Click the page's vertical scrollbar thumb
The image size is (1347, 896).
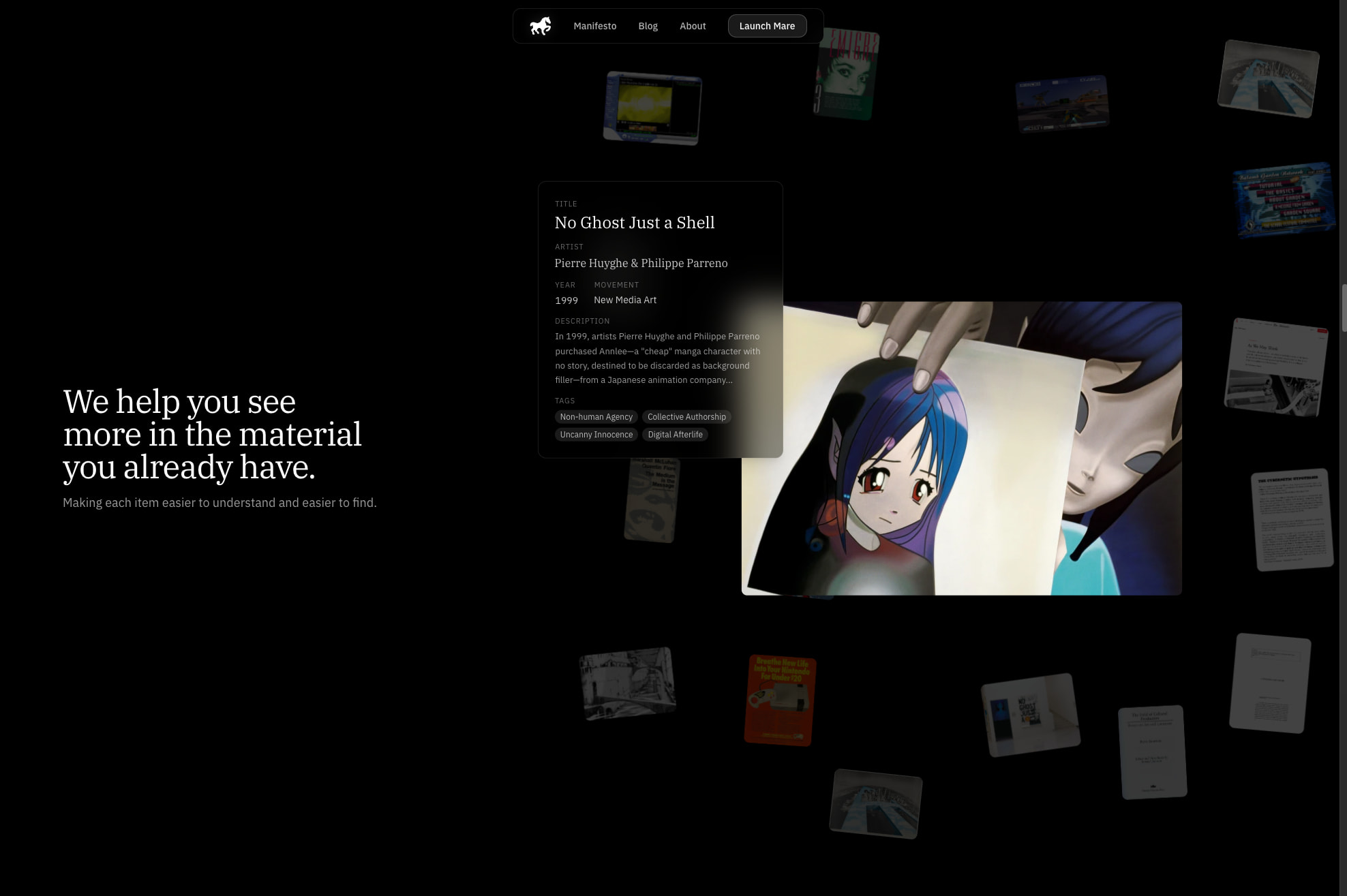coord(1343,308)
